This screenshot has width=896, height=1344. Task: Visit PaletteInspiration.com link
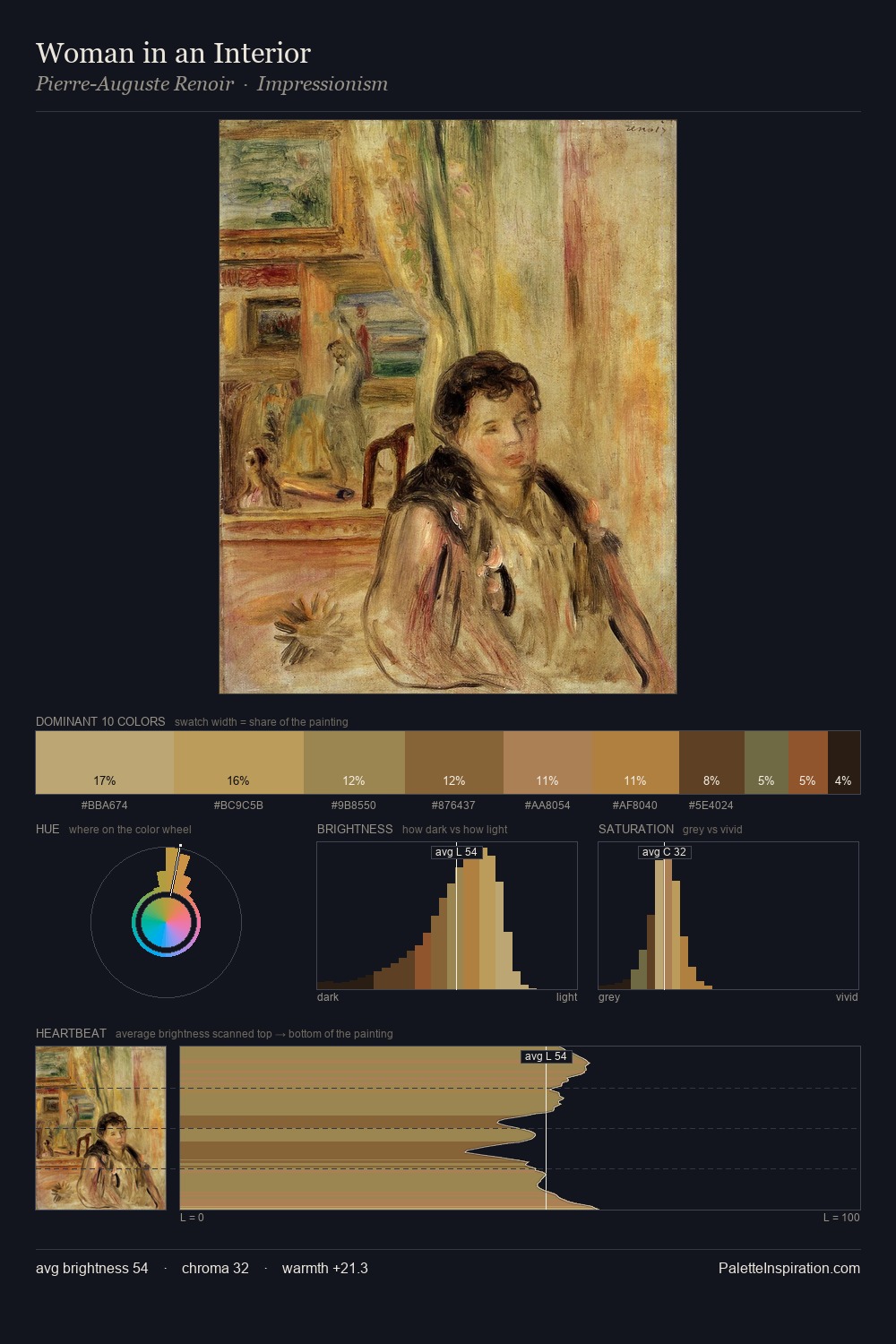(x=789, y=1268)
